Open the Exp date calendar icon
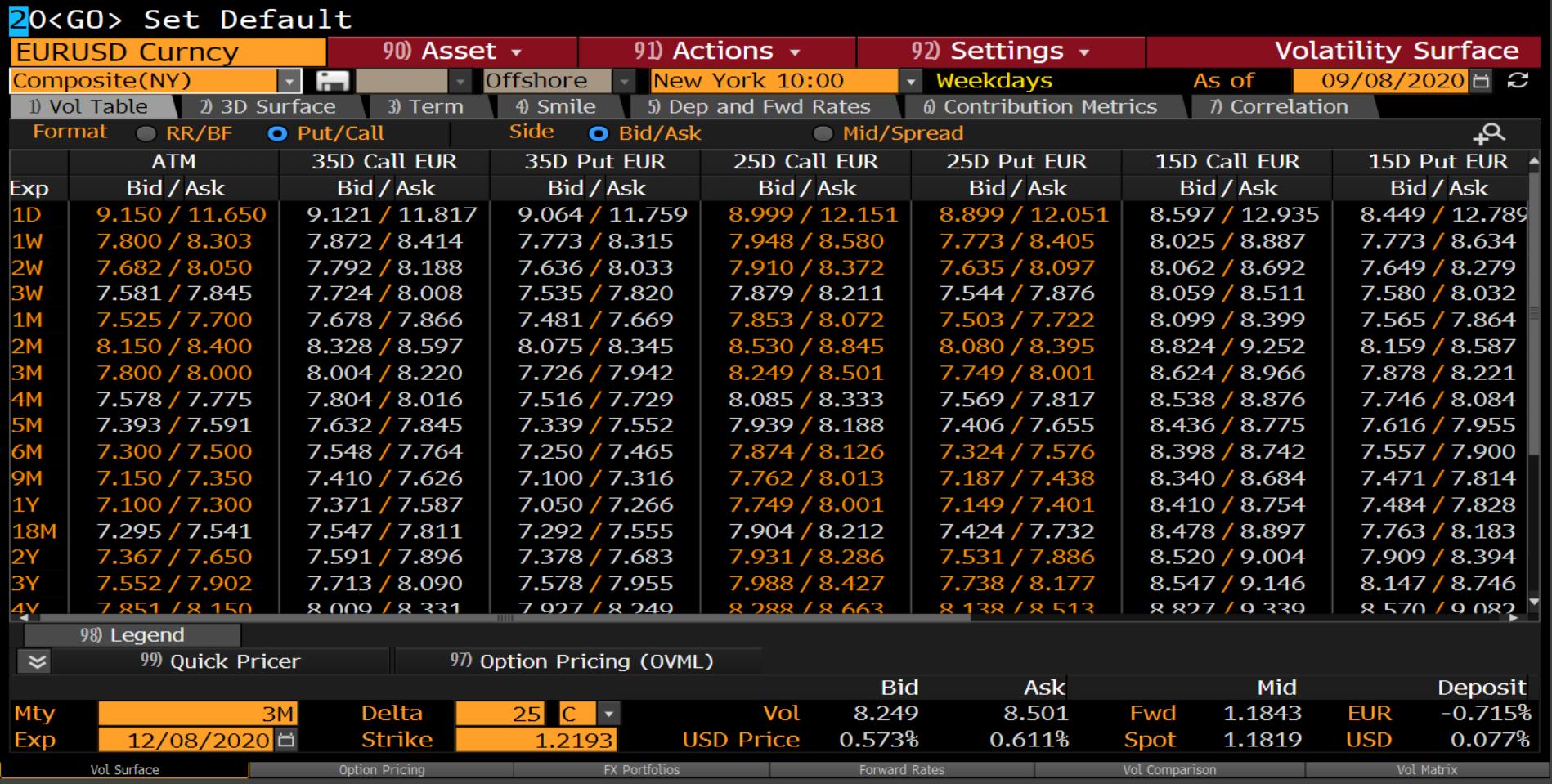The height and width of the screenshot is (784, 1552). coord(286,741)
